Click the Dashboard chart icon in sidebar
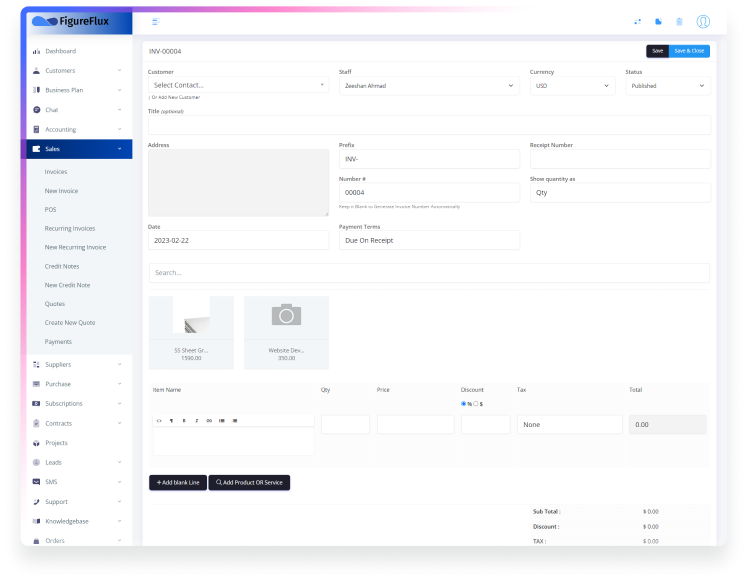Viewport: 747px width, 581px height. click(36, 51)
